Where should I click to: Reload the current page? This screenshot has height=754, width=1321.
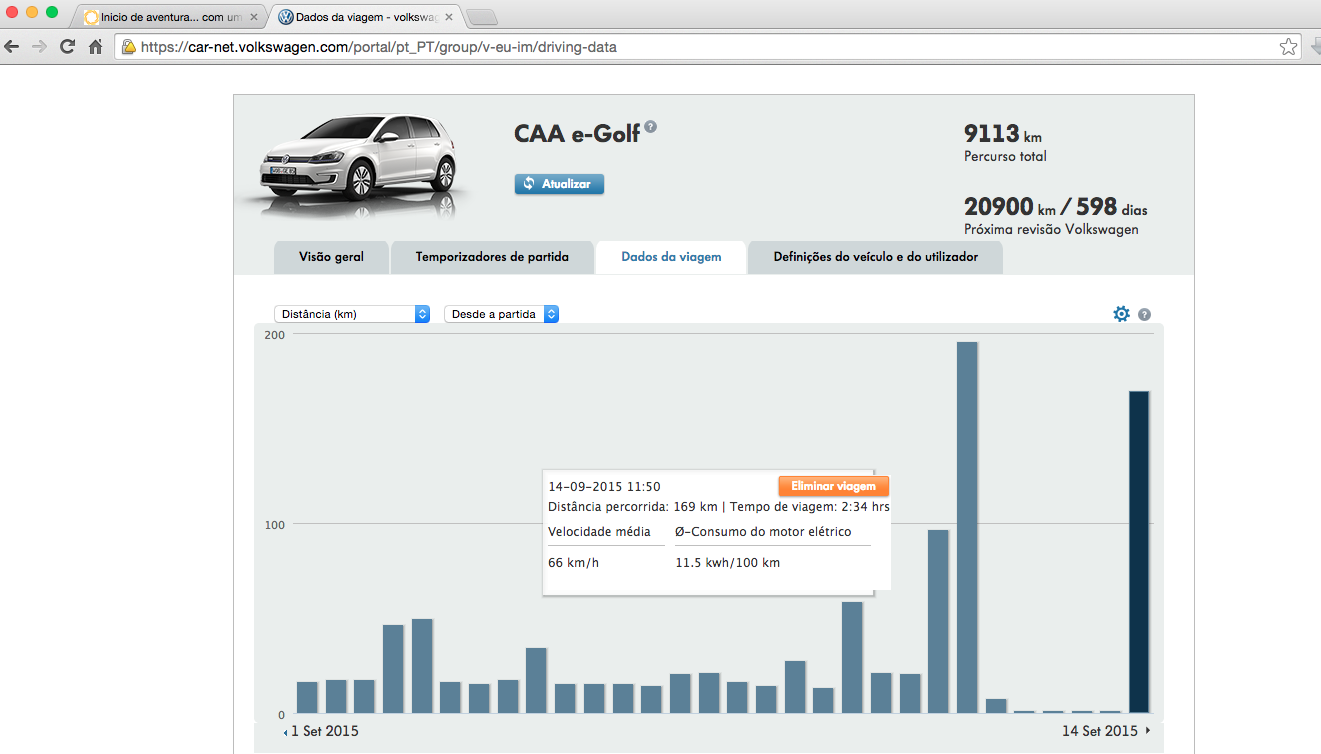tap(68, 47)
